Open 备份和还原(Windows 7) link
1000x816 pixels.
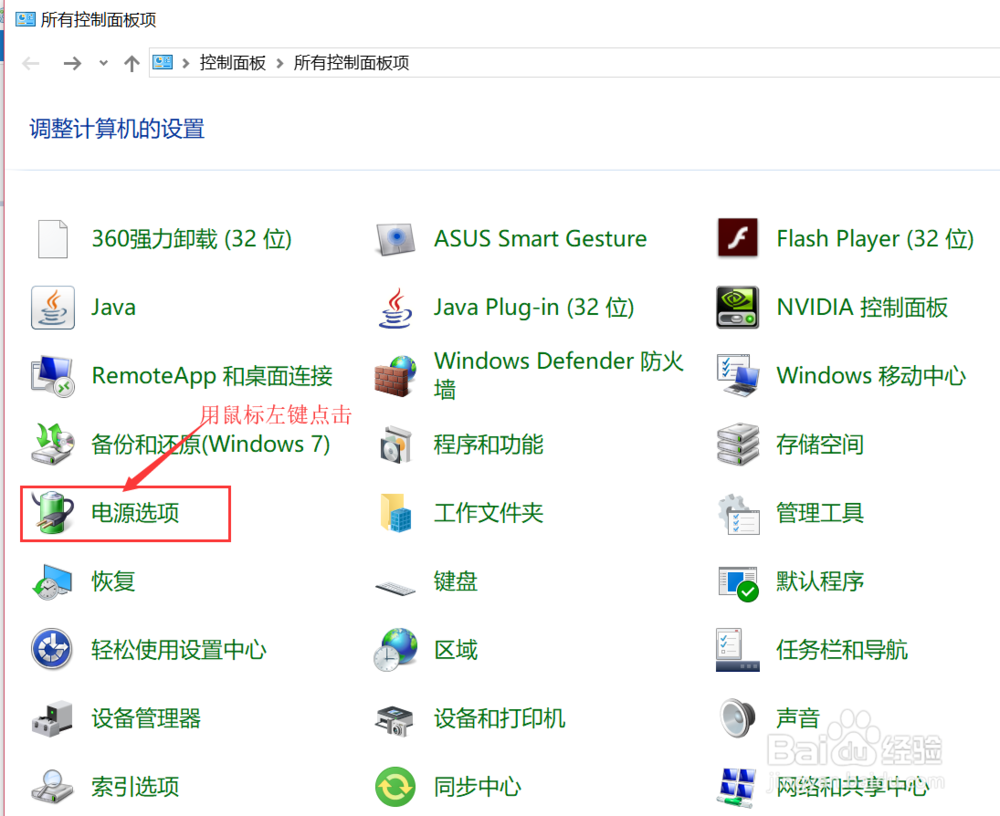click(x=210, y=444)
